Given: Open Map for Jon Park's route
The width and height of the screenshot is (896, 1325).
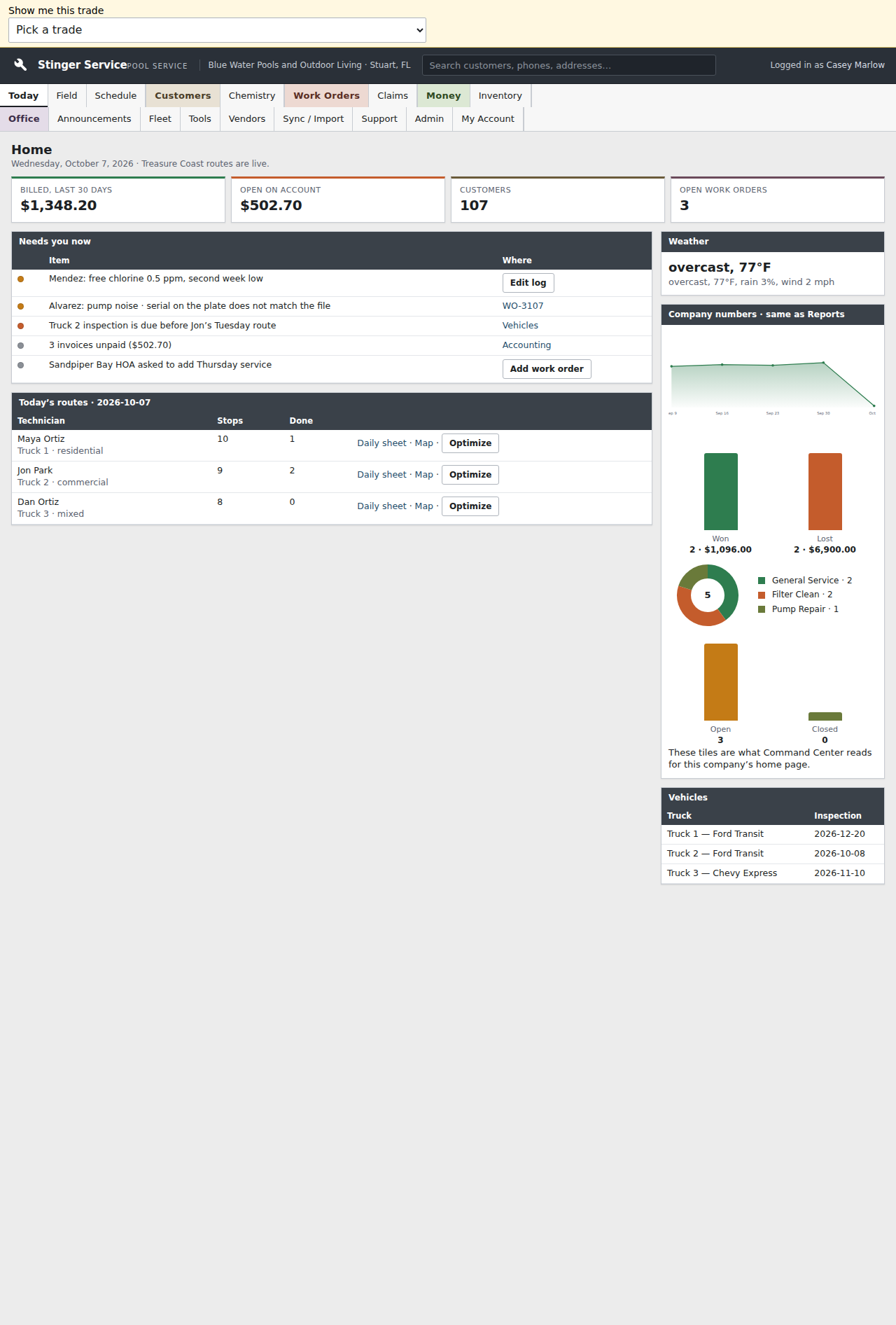Looking at the screenshot, I should (x=424, y=475).
